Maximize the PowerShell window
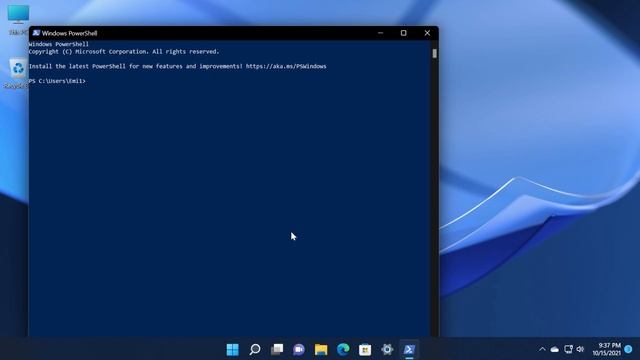 [x=403, y=33]
